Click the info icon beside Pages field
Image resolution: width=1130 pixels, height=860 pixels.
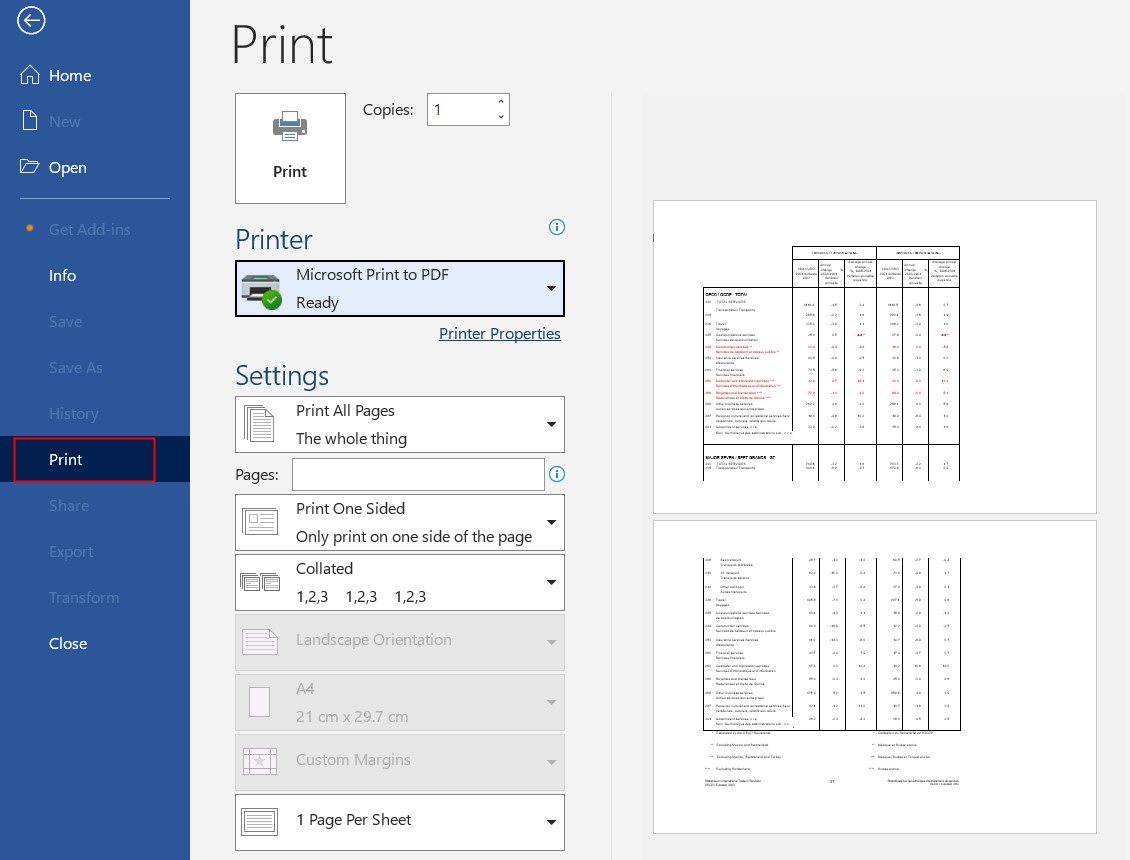pos(557,473)
